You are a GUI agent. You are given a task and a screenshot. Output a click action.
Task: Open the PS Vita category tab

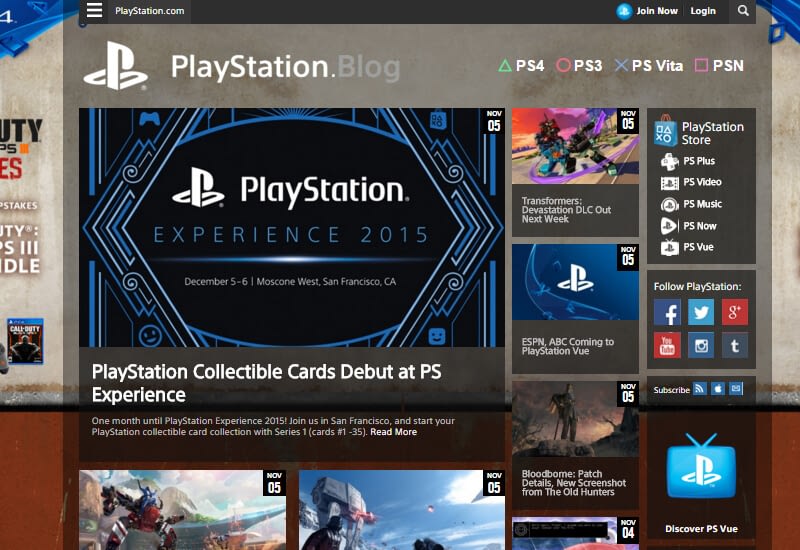tap(648, 66)
